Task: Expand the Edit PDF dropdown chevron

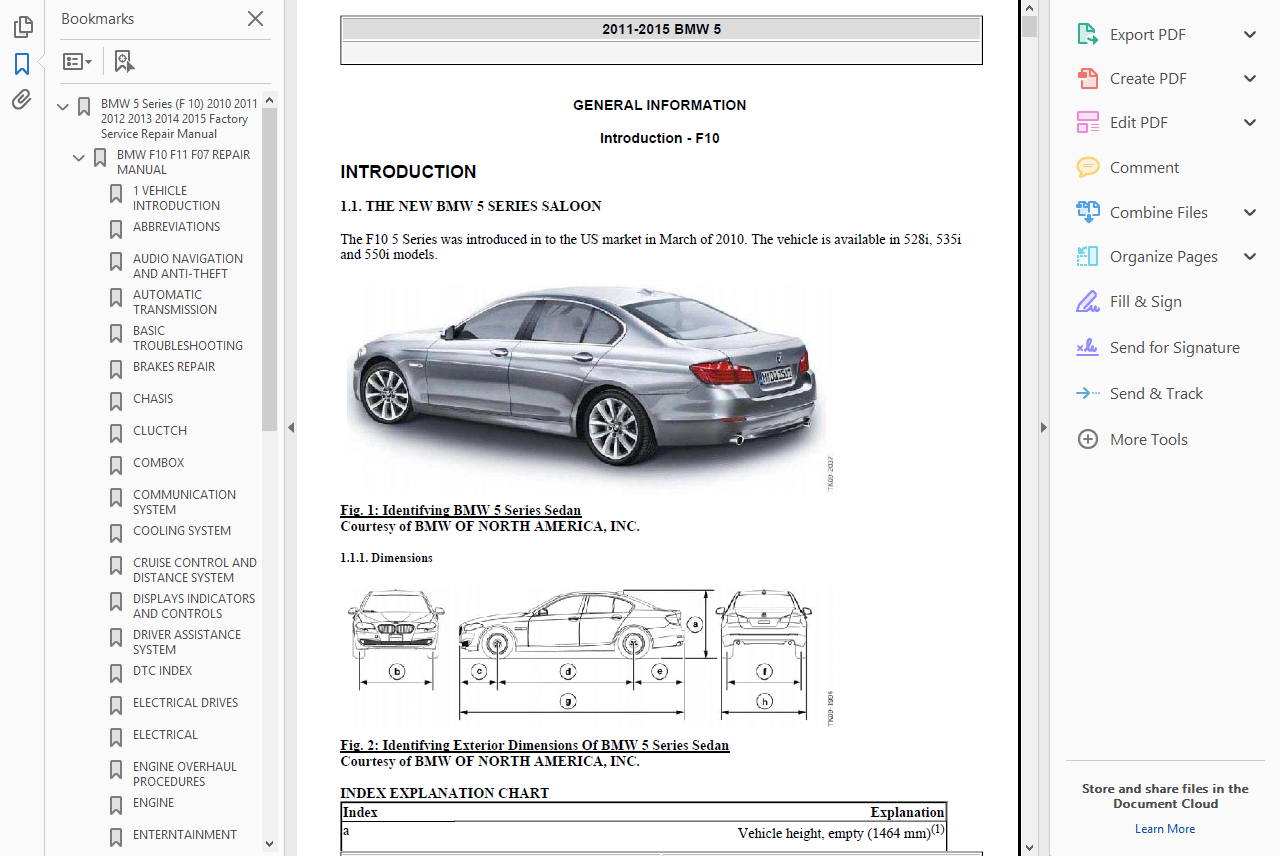Action: tap(1249, 122)
